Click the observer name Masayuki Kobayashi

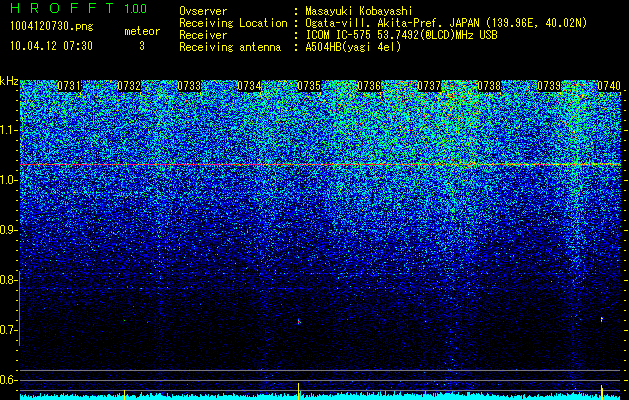[x=359, y=11]
